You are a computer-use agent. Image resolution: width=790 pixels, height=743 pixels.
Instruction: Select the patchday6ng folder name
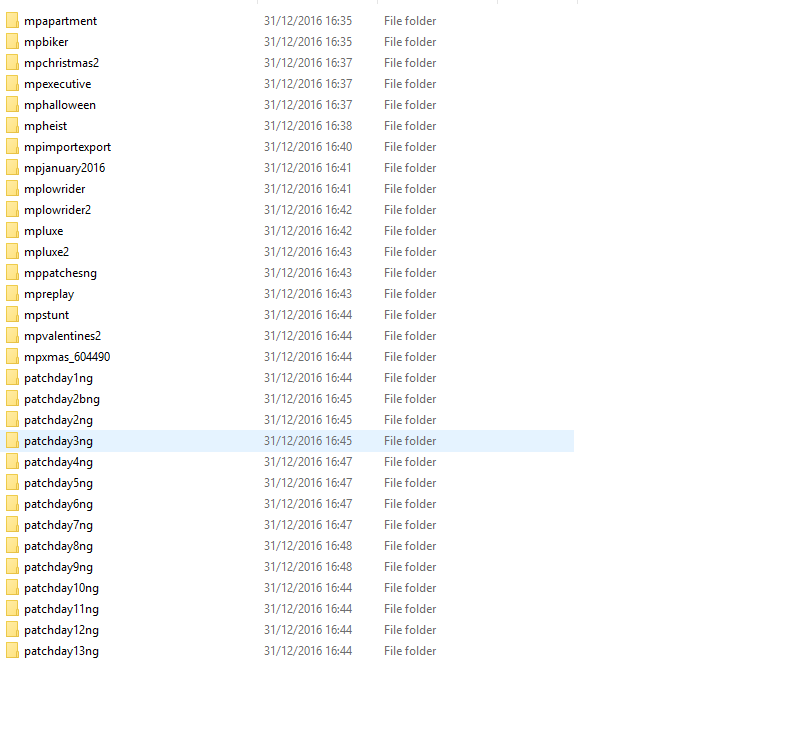(x=58, y=504)
